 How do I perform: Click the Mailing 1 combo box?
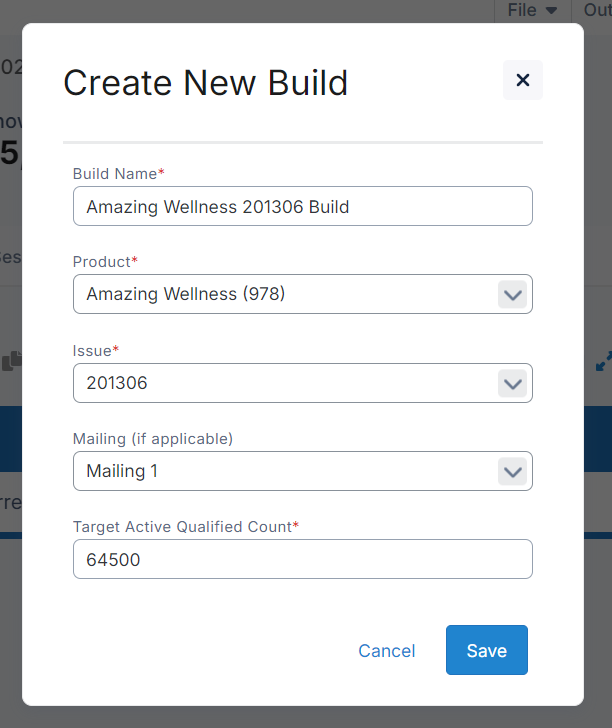285,471
